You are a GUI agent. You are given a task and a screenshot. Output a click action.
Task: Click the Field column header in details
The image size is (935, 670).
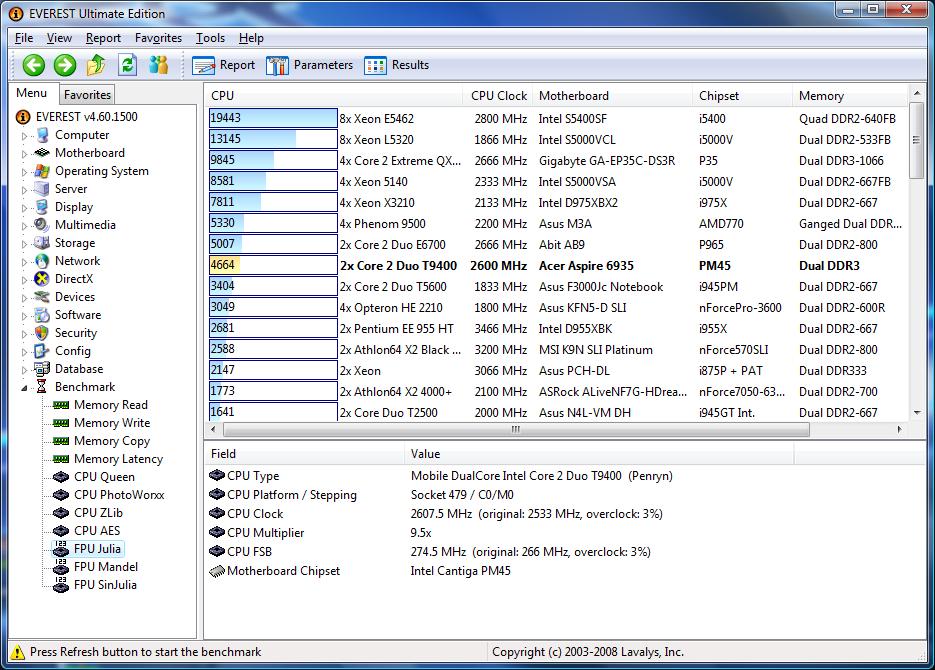pyautogui.click(x=305, y=454)
